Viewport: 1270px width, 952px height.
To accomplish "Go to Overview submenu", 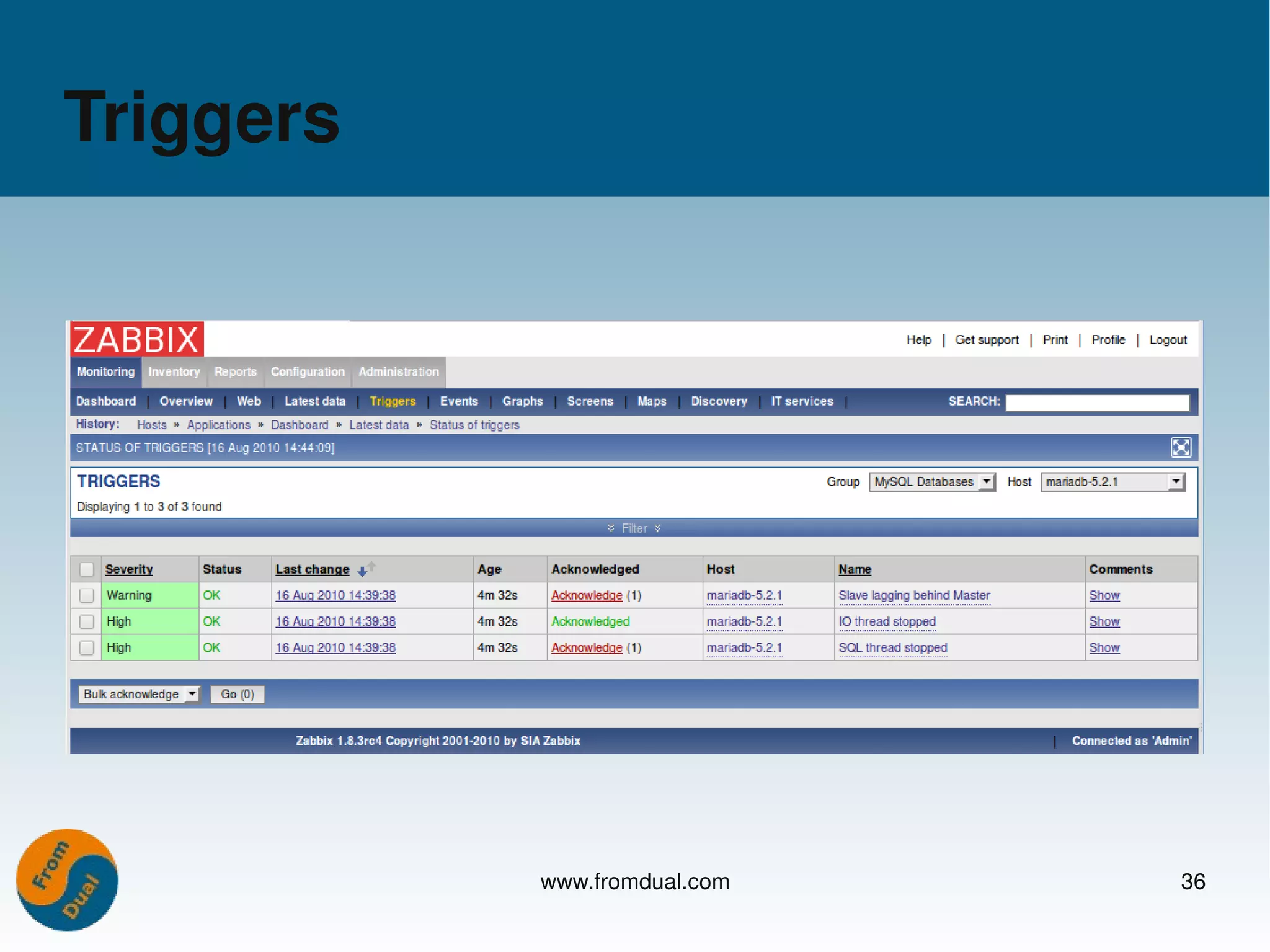I will (x=186, y=401).
